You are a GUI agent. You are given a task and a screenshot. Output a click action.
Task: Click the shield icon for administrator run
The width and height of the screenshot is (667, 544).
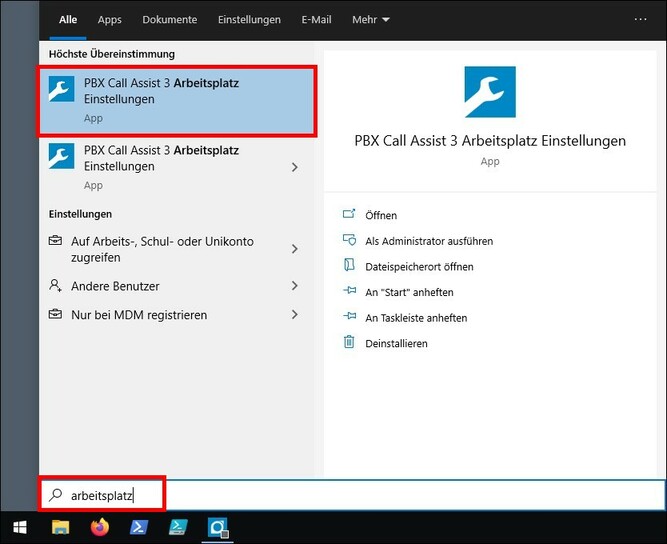[x=349, y=241]
